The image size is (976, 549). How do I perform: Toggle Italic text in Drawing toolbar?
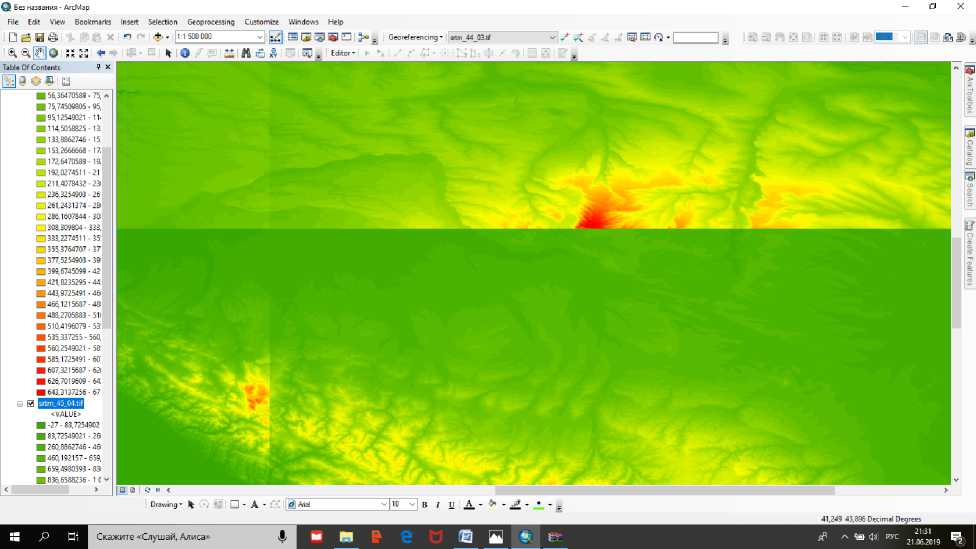tap(438, 505)
